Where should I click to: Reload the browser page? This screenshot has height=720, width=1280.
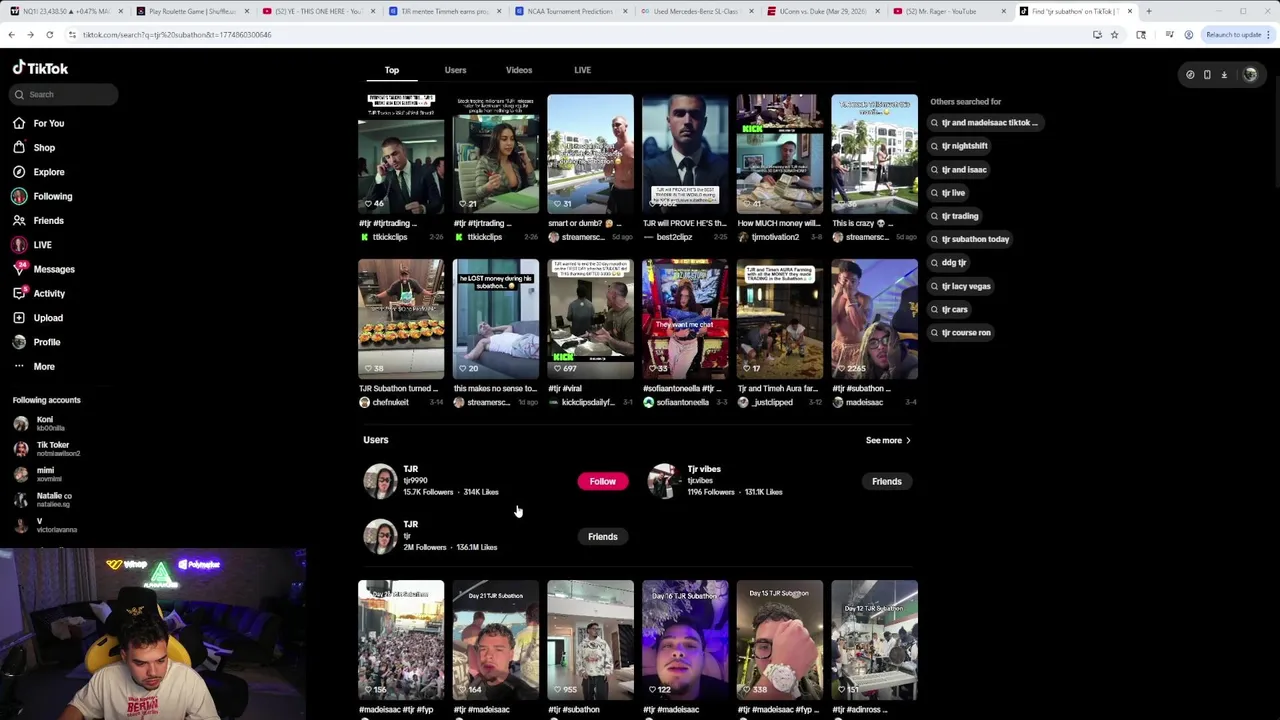(x=49, y=35)
